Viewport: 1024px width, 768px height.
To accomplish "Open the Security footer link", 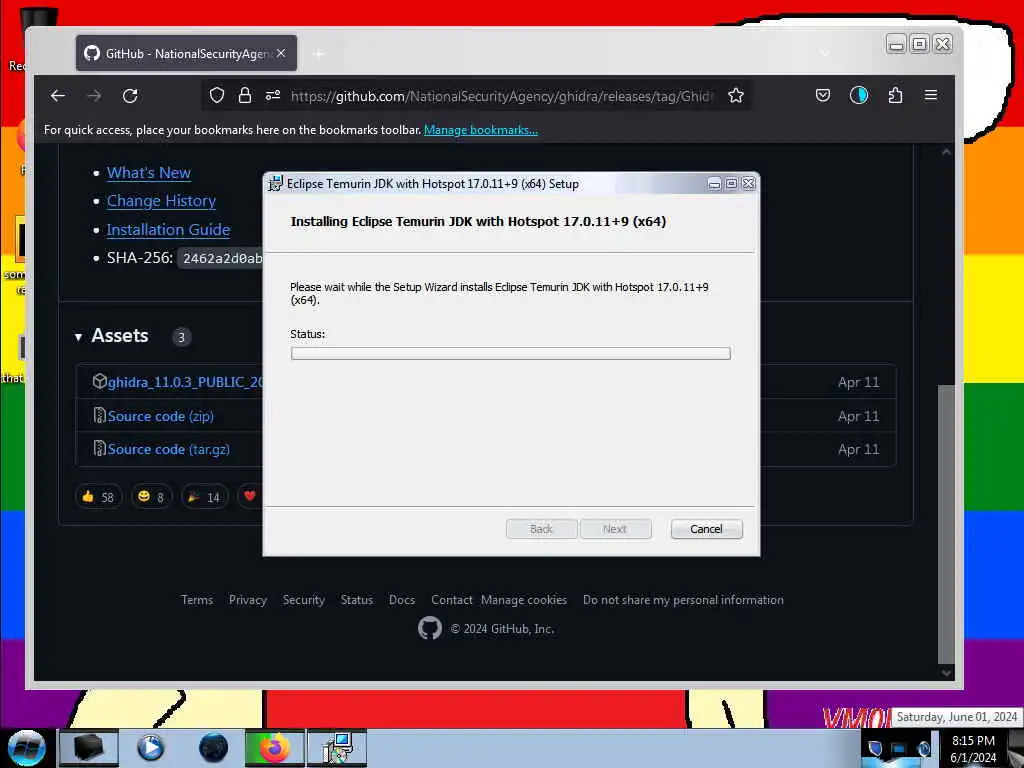I will (x=304, y=600).
